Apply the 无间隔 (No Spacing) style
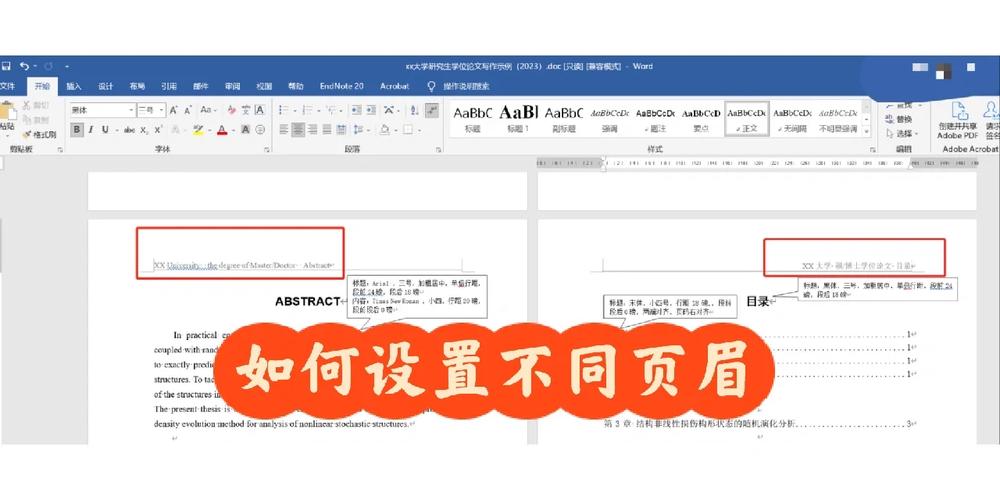The height and width of the screenshot is (500, 1000). point(792,119)
